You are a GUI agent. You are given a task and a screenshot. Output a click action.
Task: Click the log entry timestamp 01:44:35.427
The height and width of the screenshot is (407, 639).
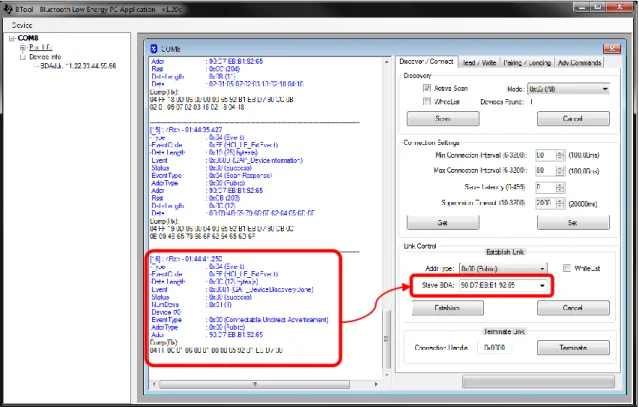coord(203,130)
